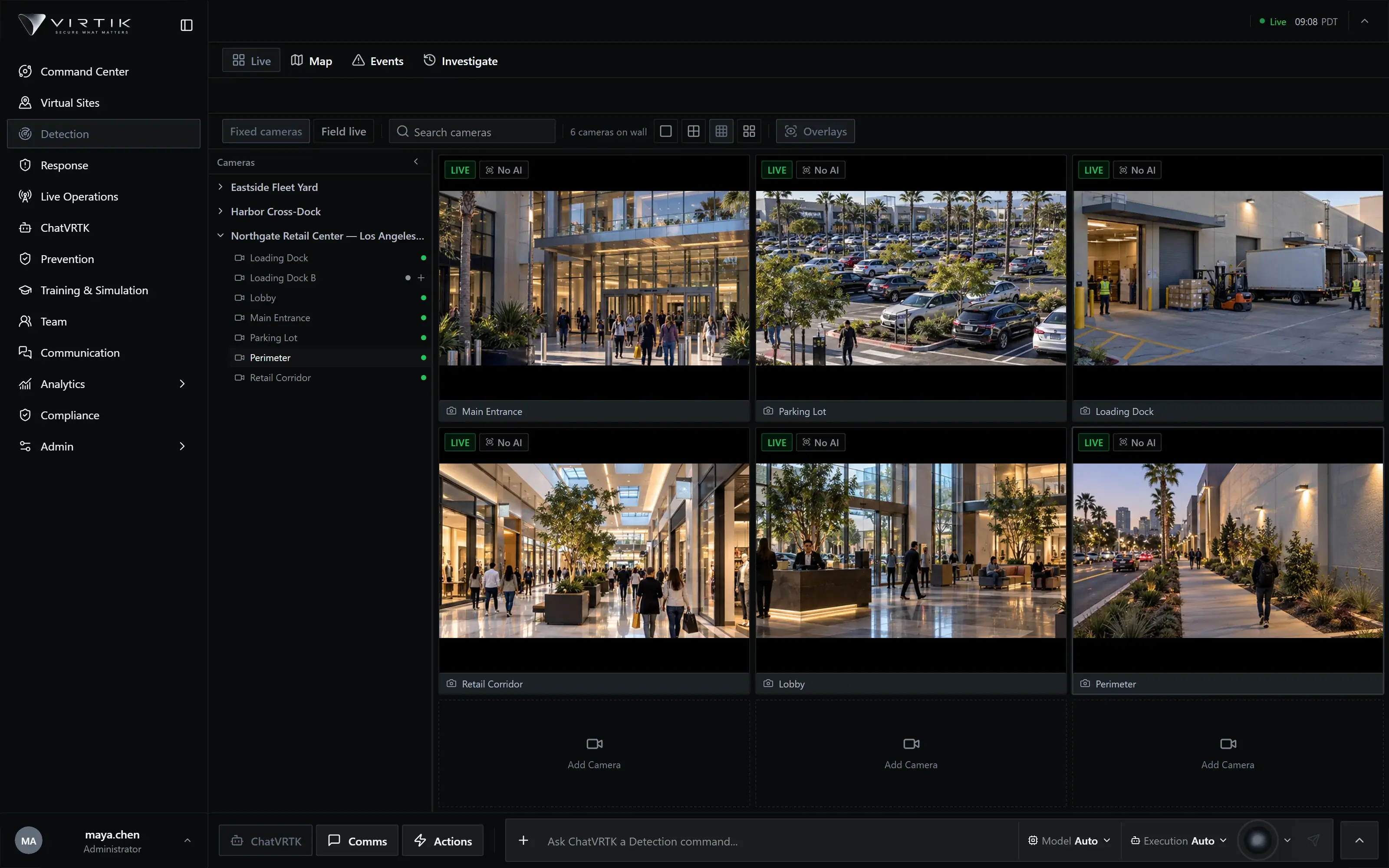The height and width of the screenshot is (868, 1389).
Task: Expand the Analytics submenu
Action: coord(182,384)
